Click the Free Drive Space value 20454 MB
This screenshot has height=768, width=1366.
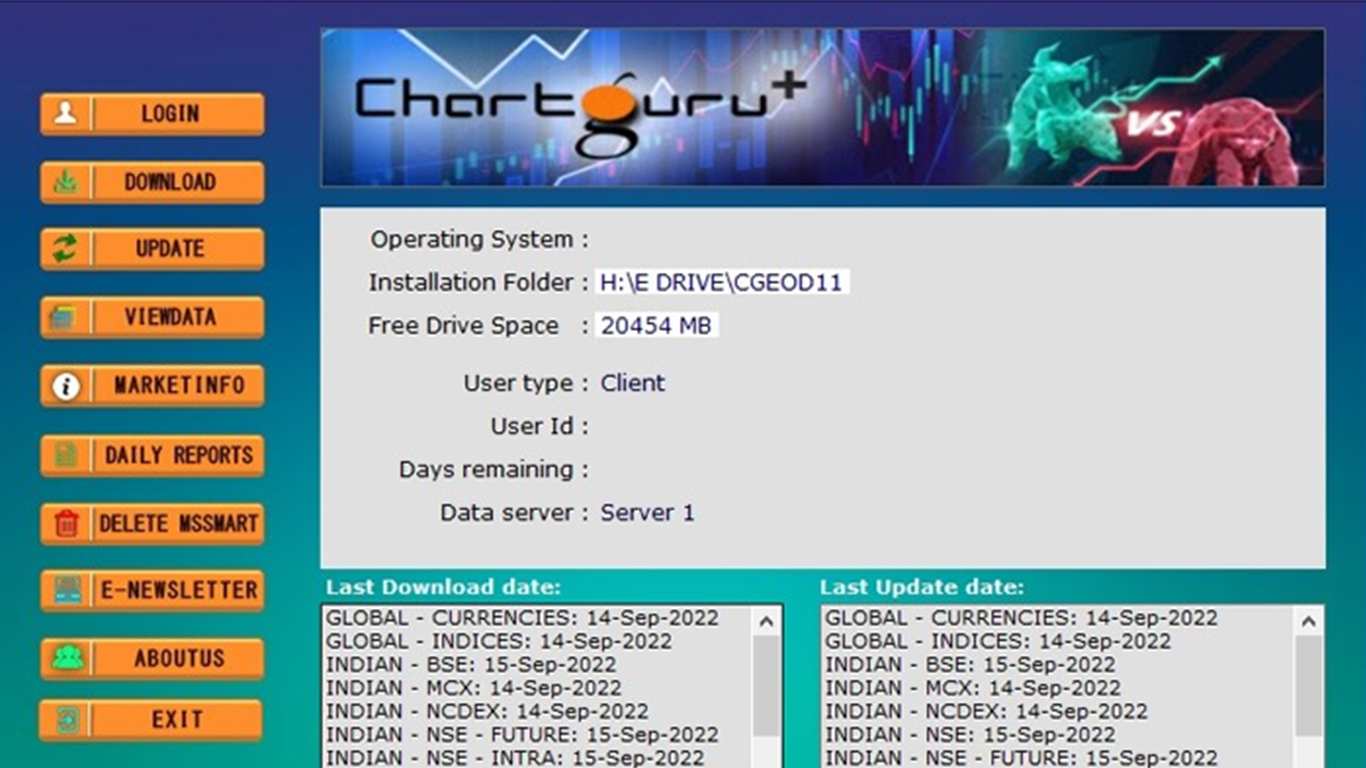click(656, 325)
